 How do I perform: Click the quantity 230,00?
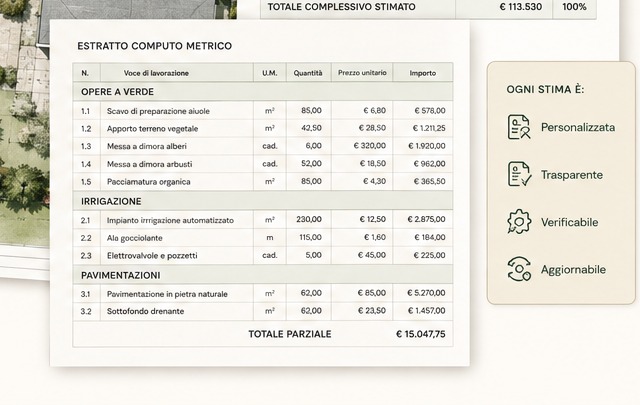[x=309, y=219]
